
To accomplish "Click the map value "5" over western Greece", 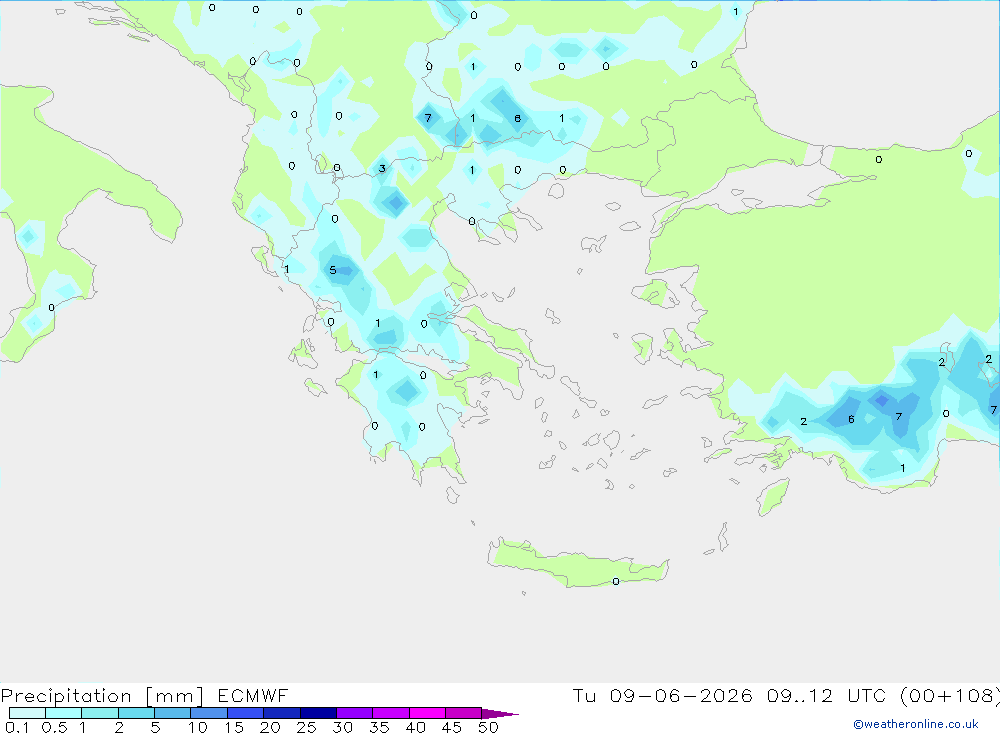I will [x=332, y=270].
